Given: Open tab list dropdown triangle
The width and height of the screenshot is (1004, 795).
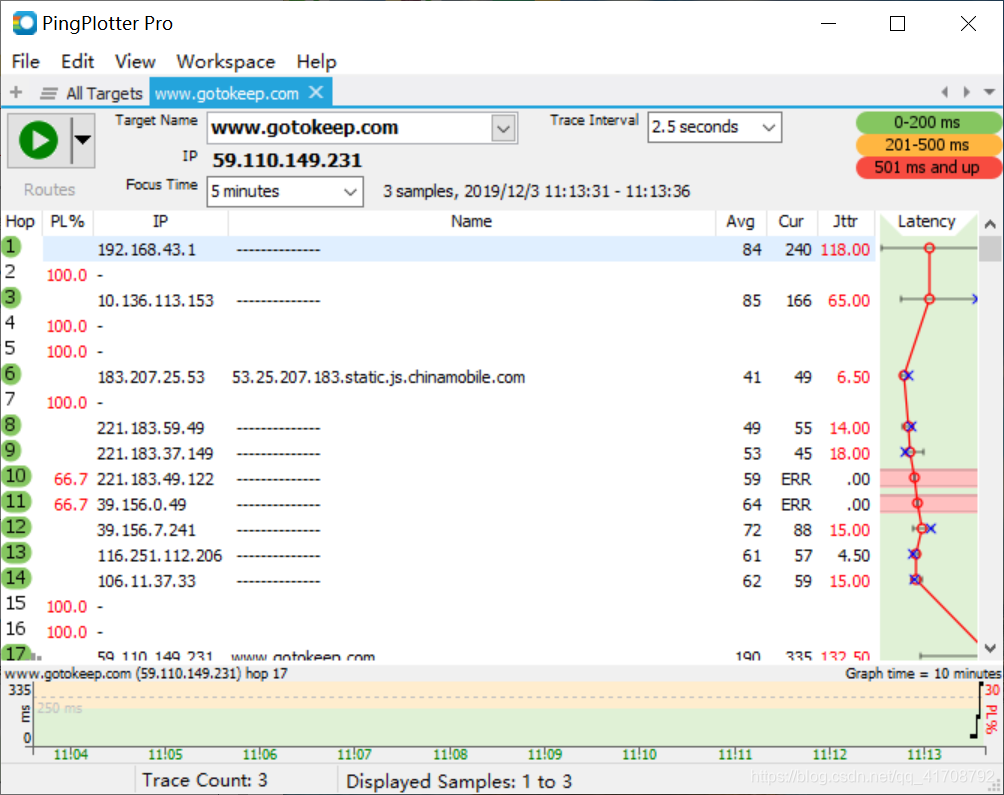Looking at the screenshot, I should (989, 92).
